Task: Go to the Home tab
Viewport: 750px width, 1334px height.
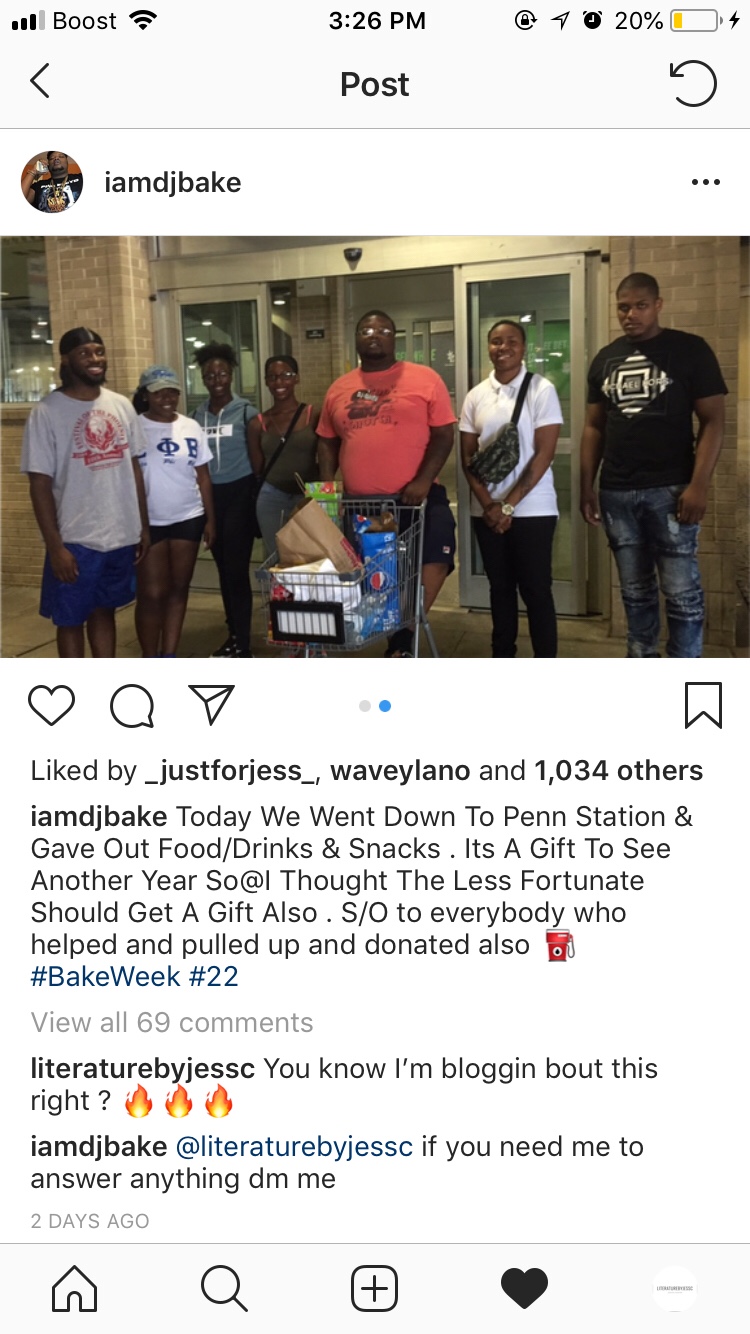Action: coord(74,1288)
